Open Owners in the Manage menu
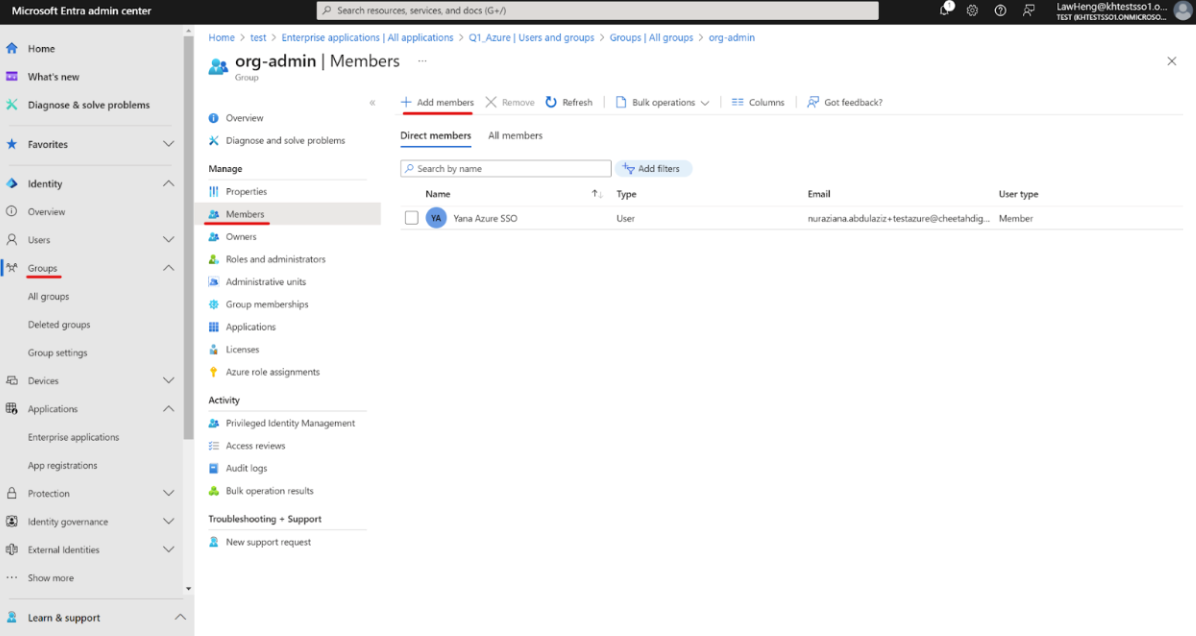The width and height of the screenshot is (1196, 636). (x=241, y=237)
